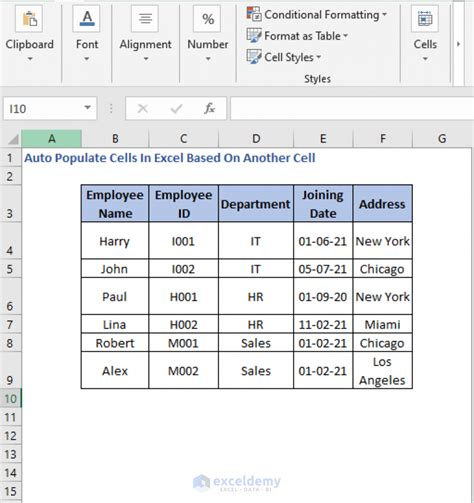Click the Cell Styles icon
The image size is (474, 503).
pyautogui.click(x=254, y=57)
